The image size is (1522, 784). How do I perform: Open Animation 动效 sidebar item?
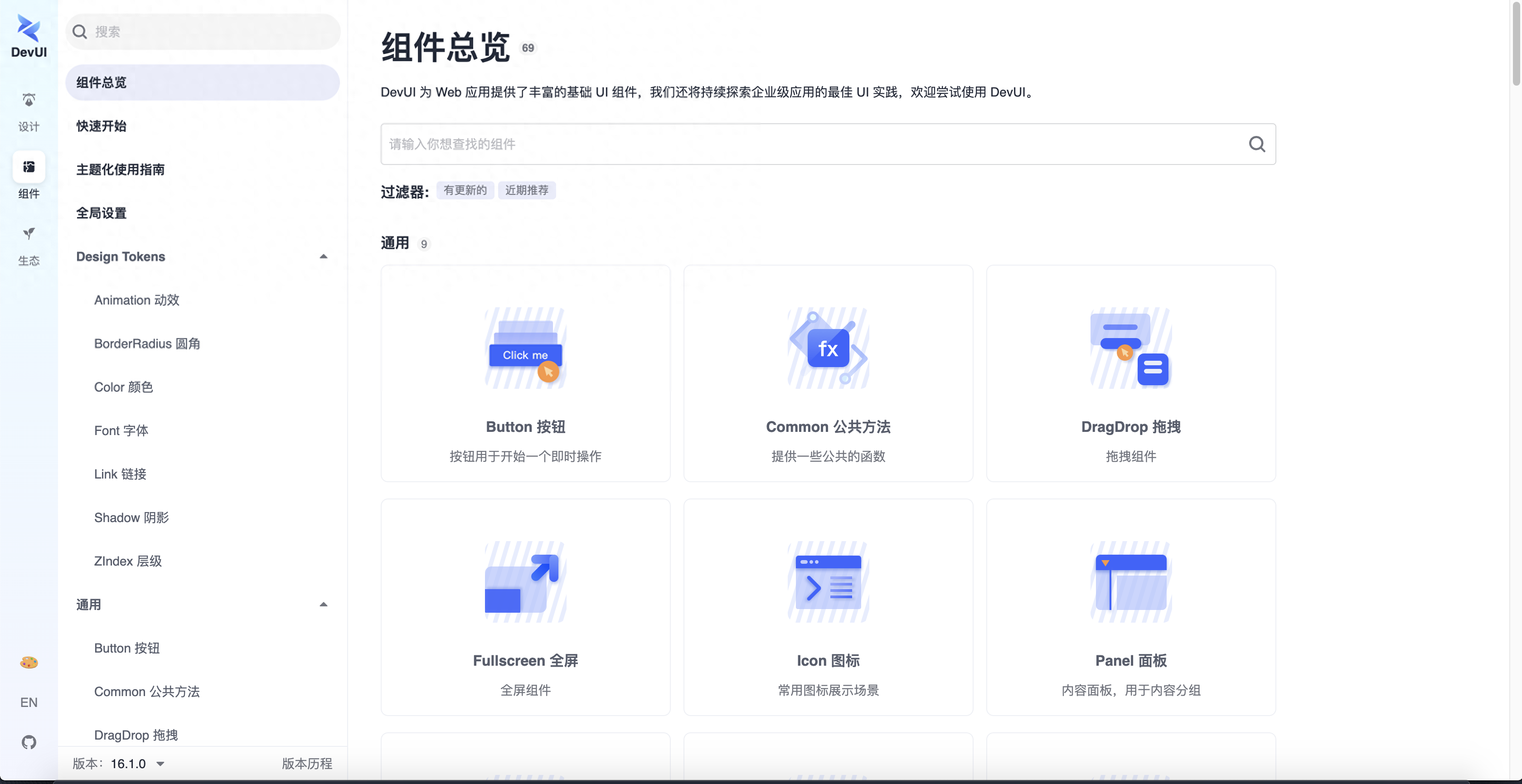(x=137, y=300)
